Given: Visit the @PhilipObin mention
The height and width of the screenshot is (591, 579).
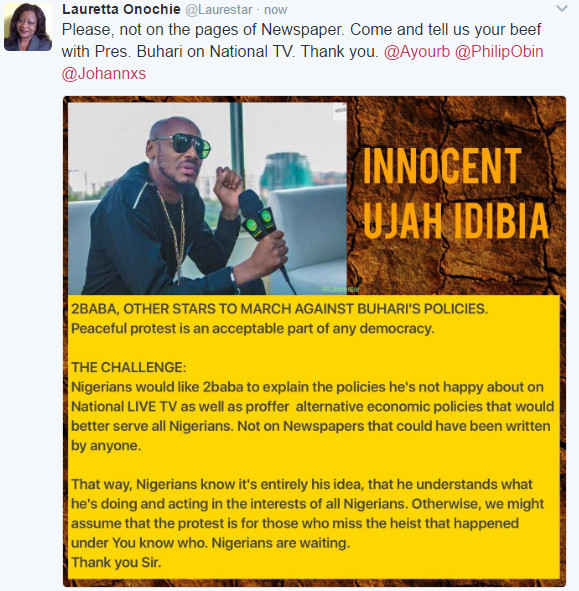Looking at the screenshot, I should click(499, 51).
